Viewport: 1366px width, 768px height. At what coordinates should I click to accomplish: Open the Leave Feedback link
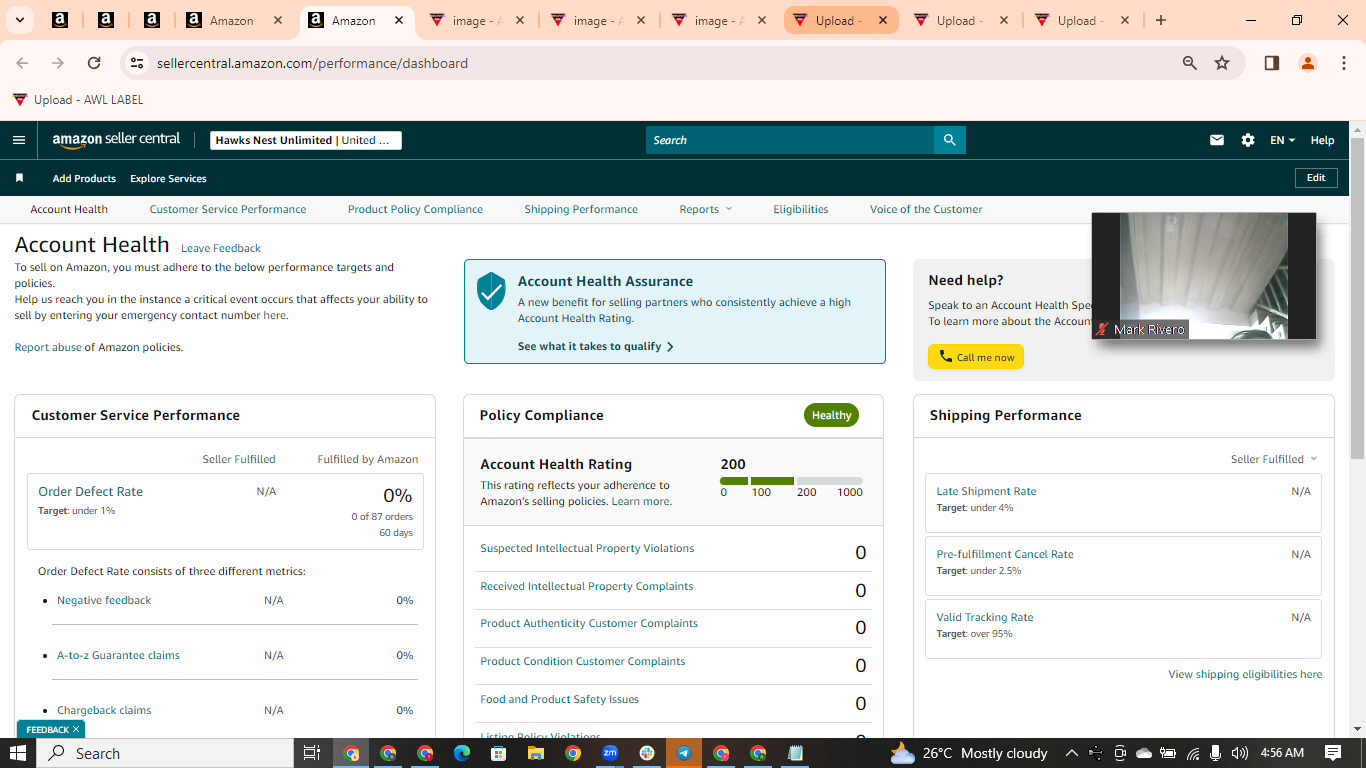point(221,248)
